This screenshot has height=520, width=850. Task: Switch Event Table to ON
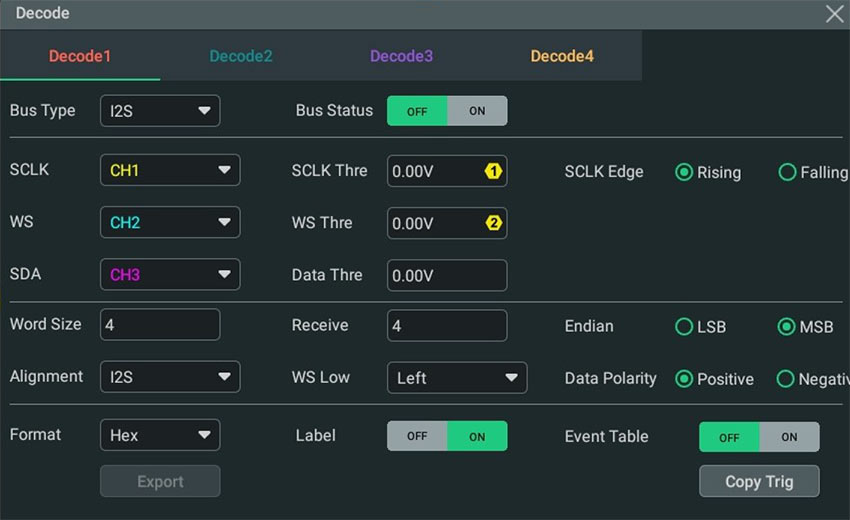click(789, 437)
